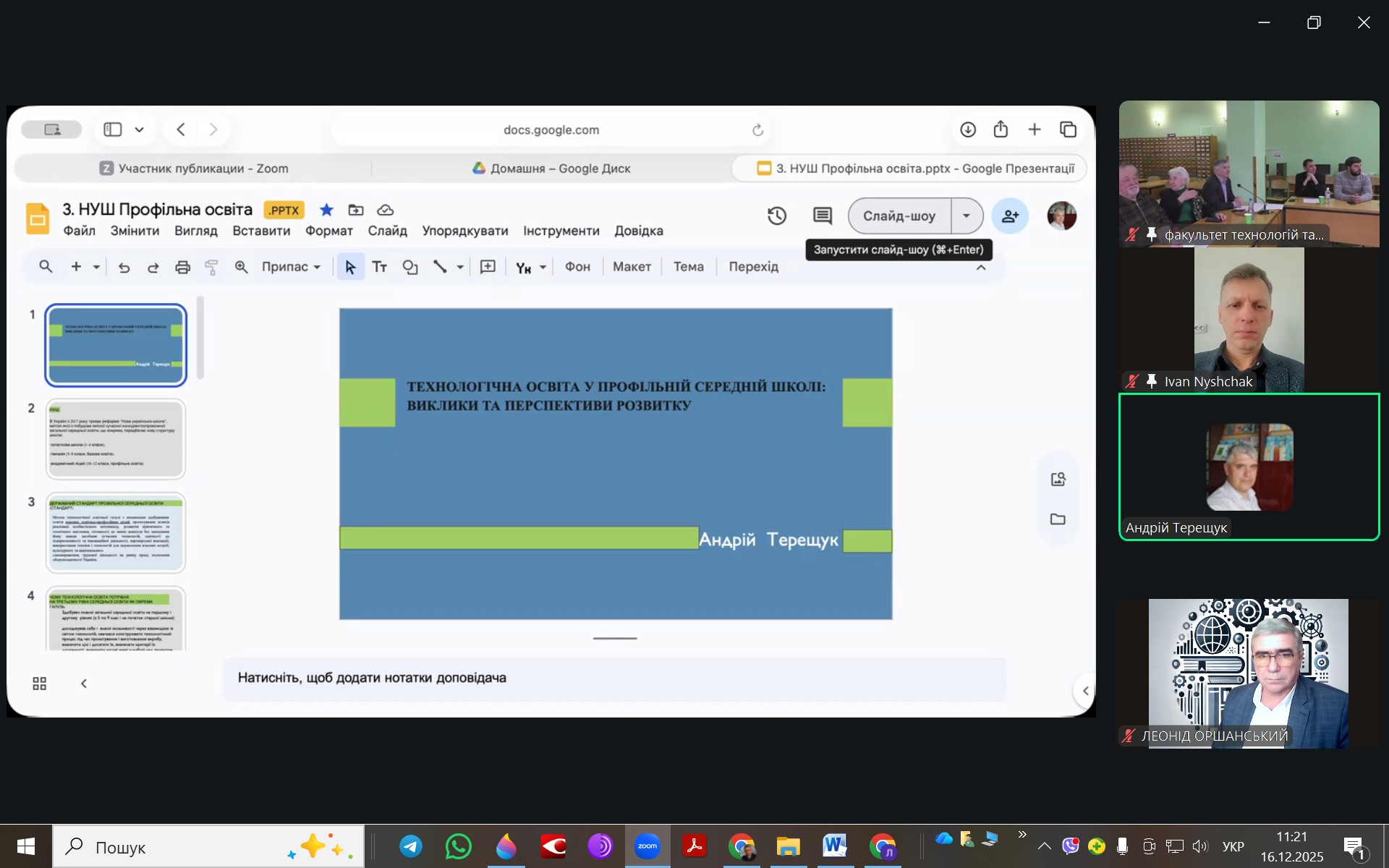Collapse the toolbar with chevron up
Image resolution: width=1389 pixels, height=868 pixels.
click(981, 268)
